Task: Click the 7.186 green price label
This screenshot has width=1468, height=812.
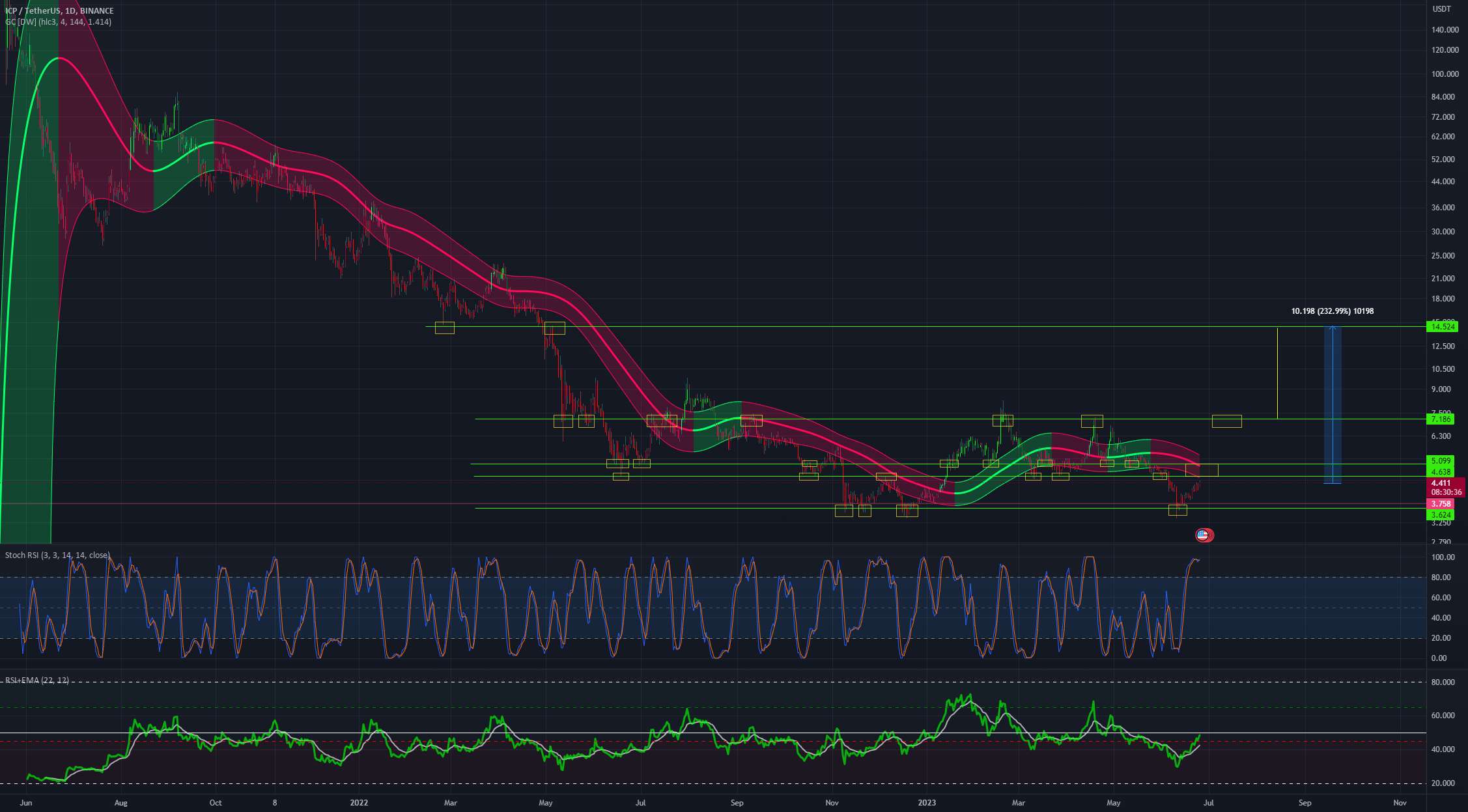Action: (1439, 419)
